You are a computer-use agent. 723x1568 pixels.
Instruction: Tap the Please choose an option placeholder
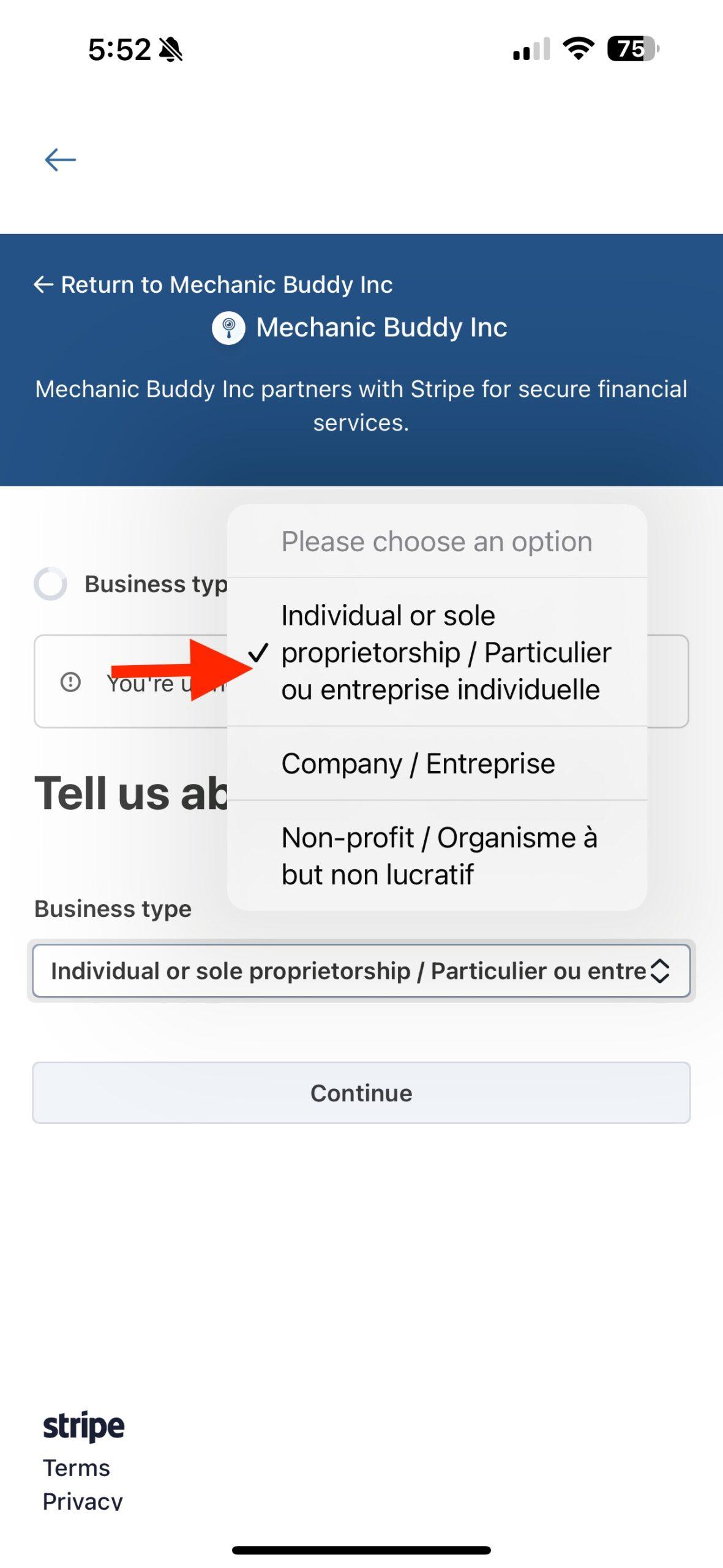click(x=436, y=541)
